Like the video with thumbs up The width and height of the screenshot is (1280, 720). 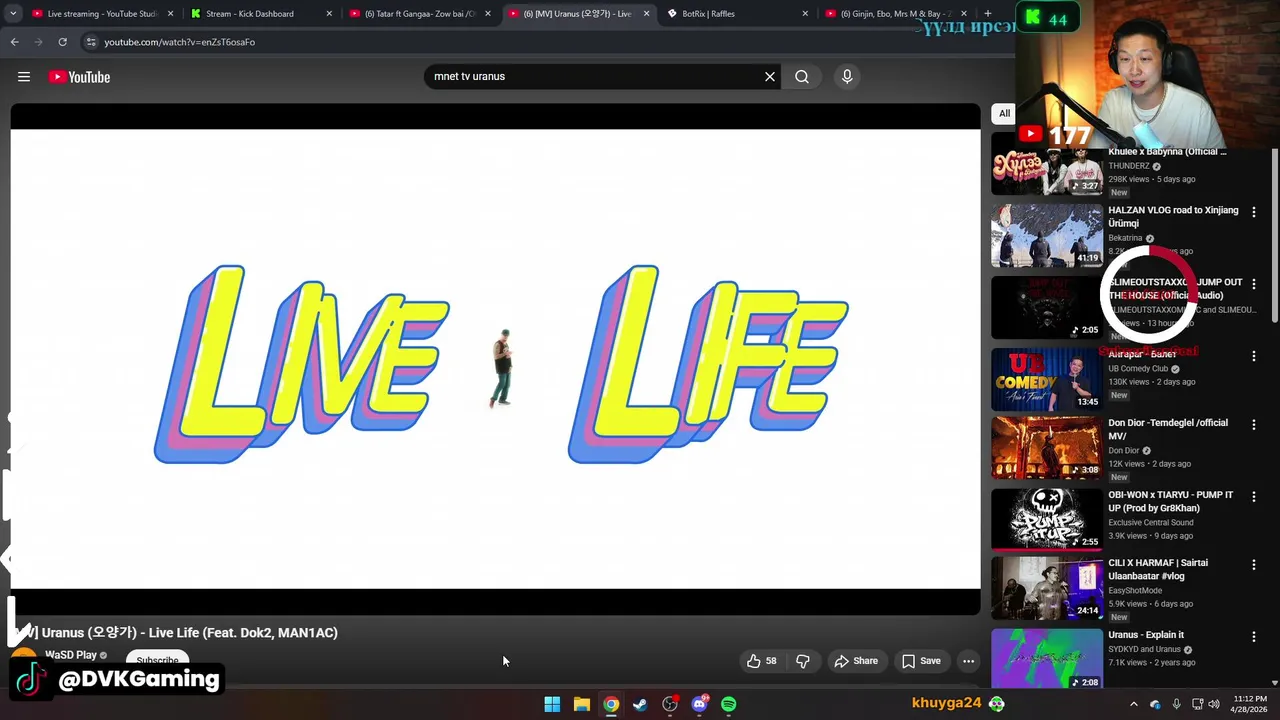[x=762, y=661]
